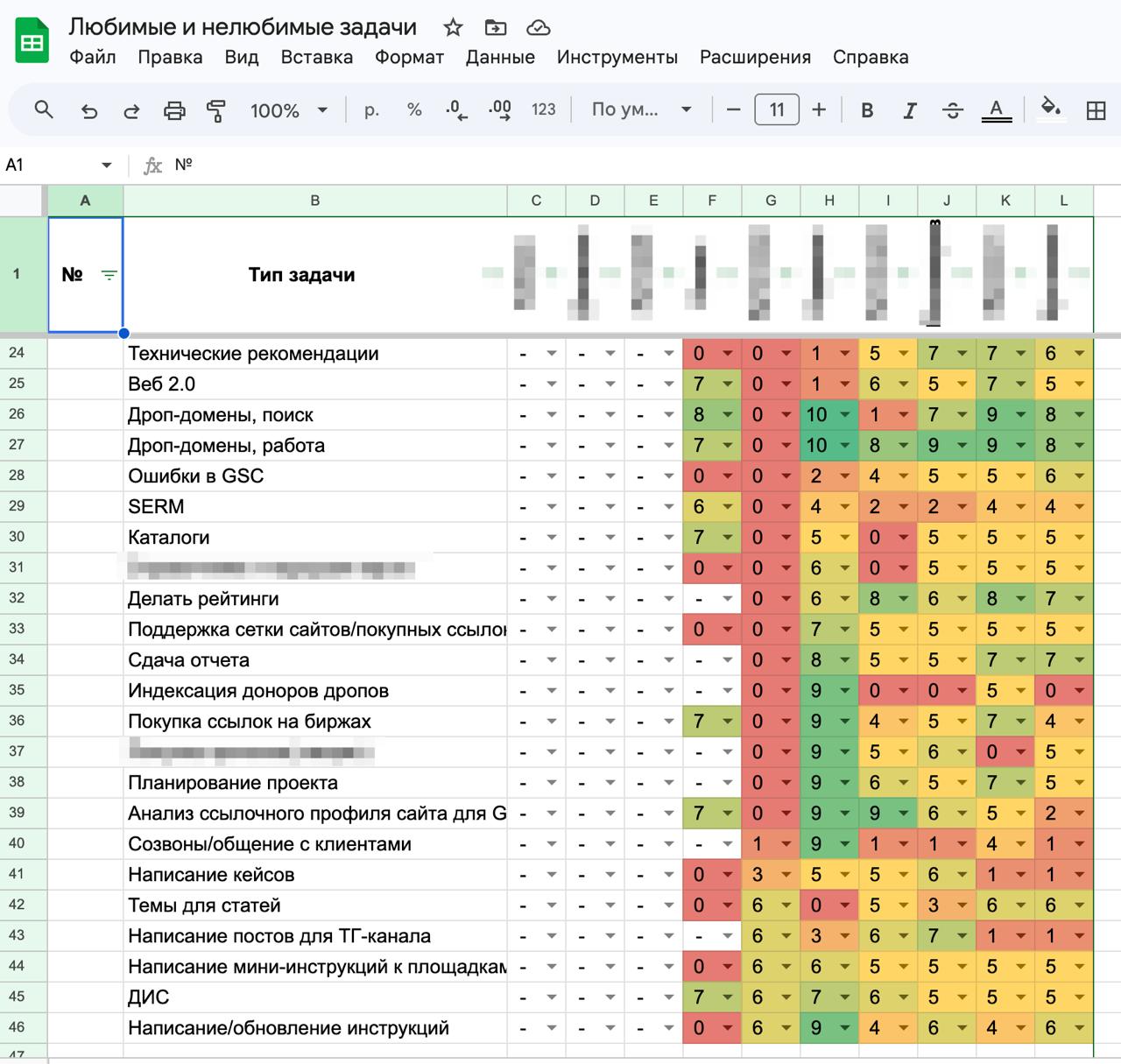Click the redo arrow icon
The image size is (1121, 1064).
point(131,110)
